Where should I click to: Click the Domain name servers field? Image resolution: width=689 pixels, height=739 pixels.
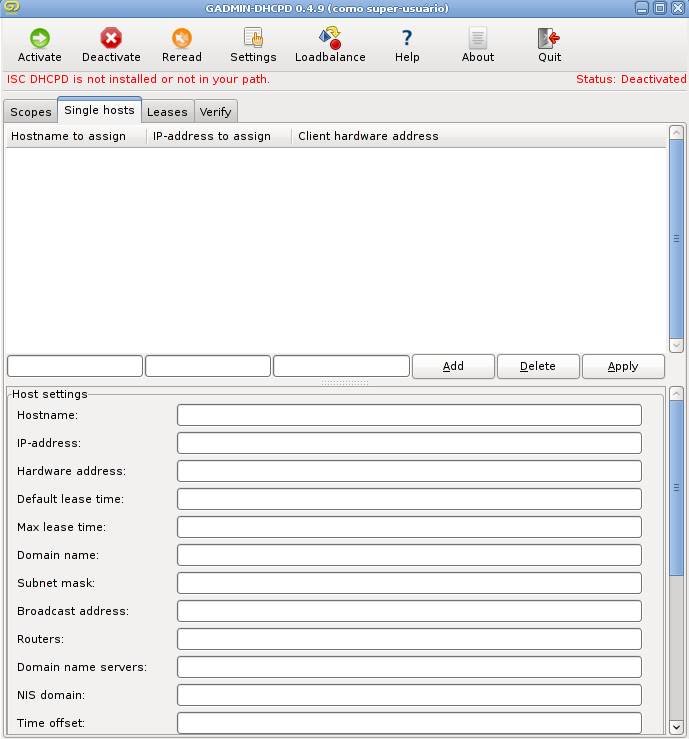[x=409, y=667]
